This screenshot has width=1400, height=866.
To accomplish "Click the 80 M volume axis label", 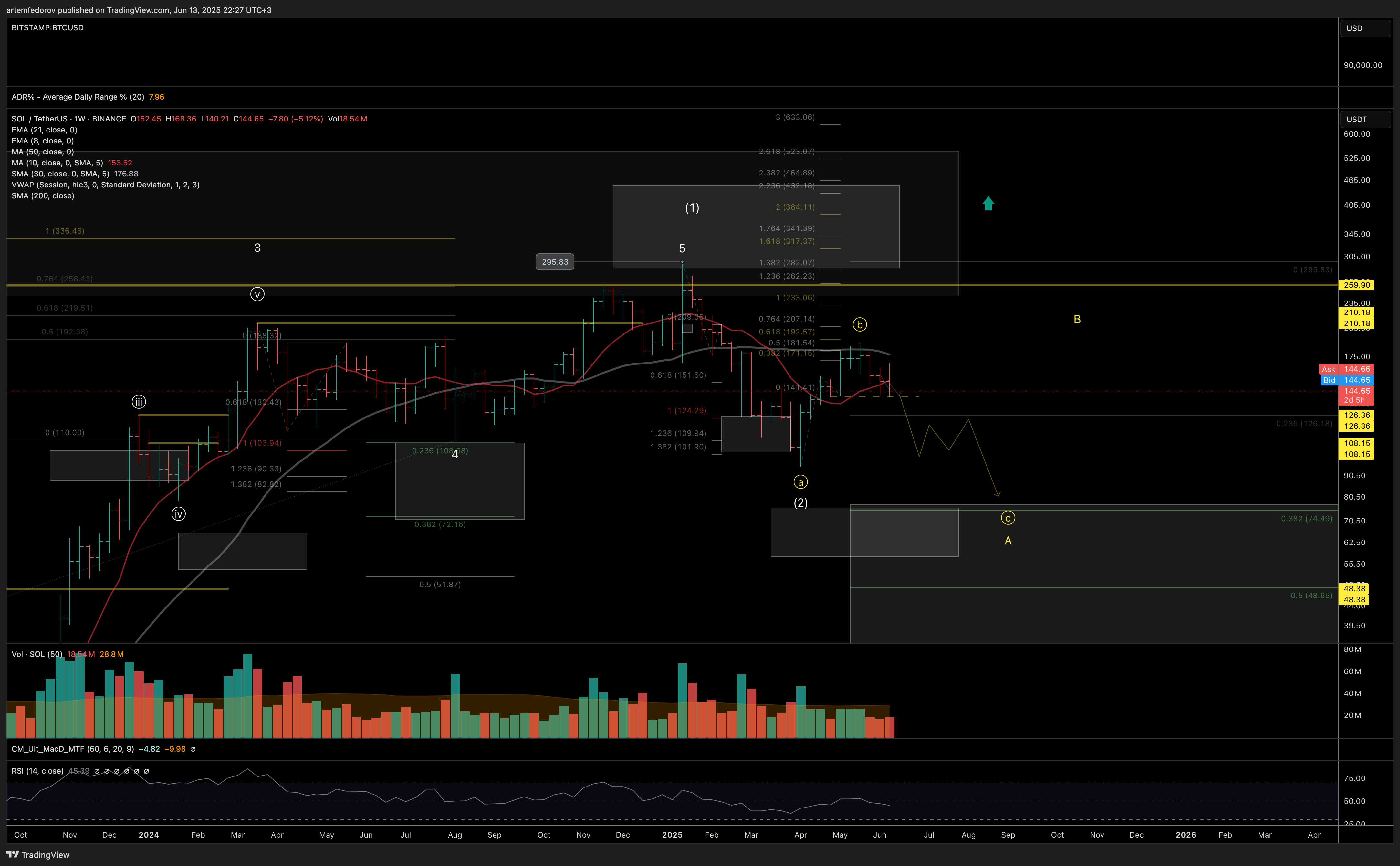I will pyautogui.click(x=1352, y=649).
